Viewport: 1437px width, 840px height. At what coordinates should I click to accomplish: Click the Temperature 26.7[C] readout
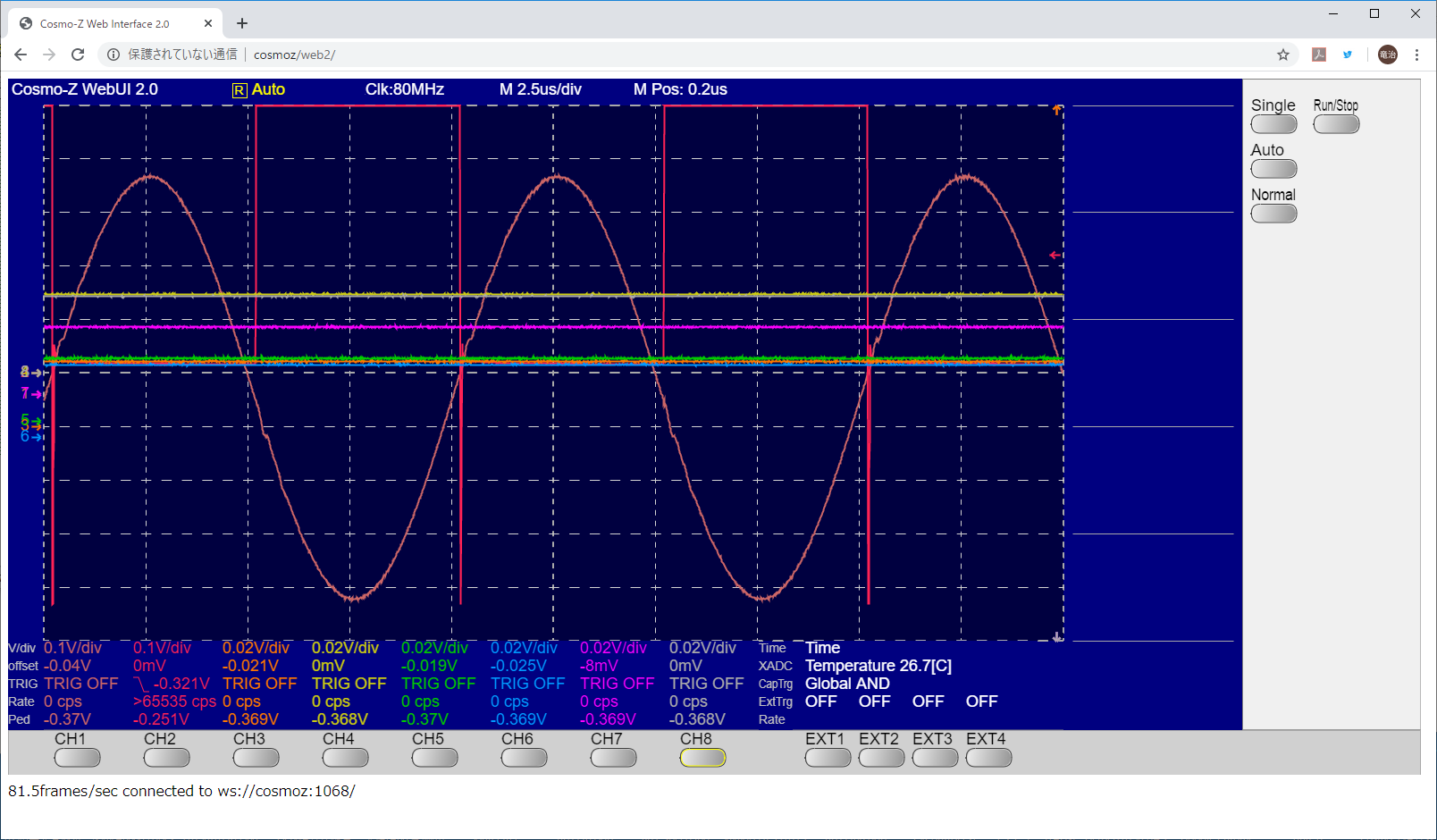[878, 666]
